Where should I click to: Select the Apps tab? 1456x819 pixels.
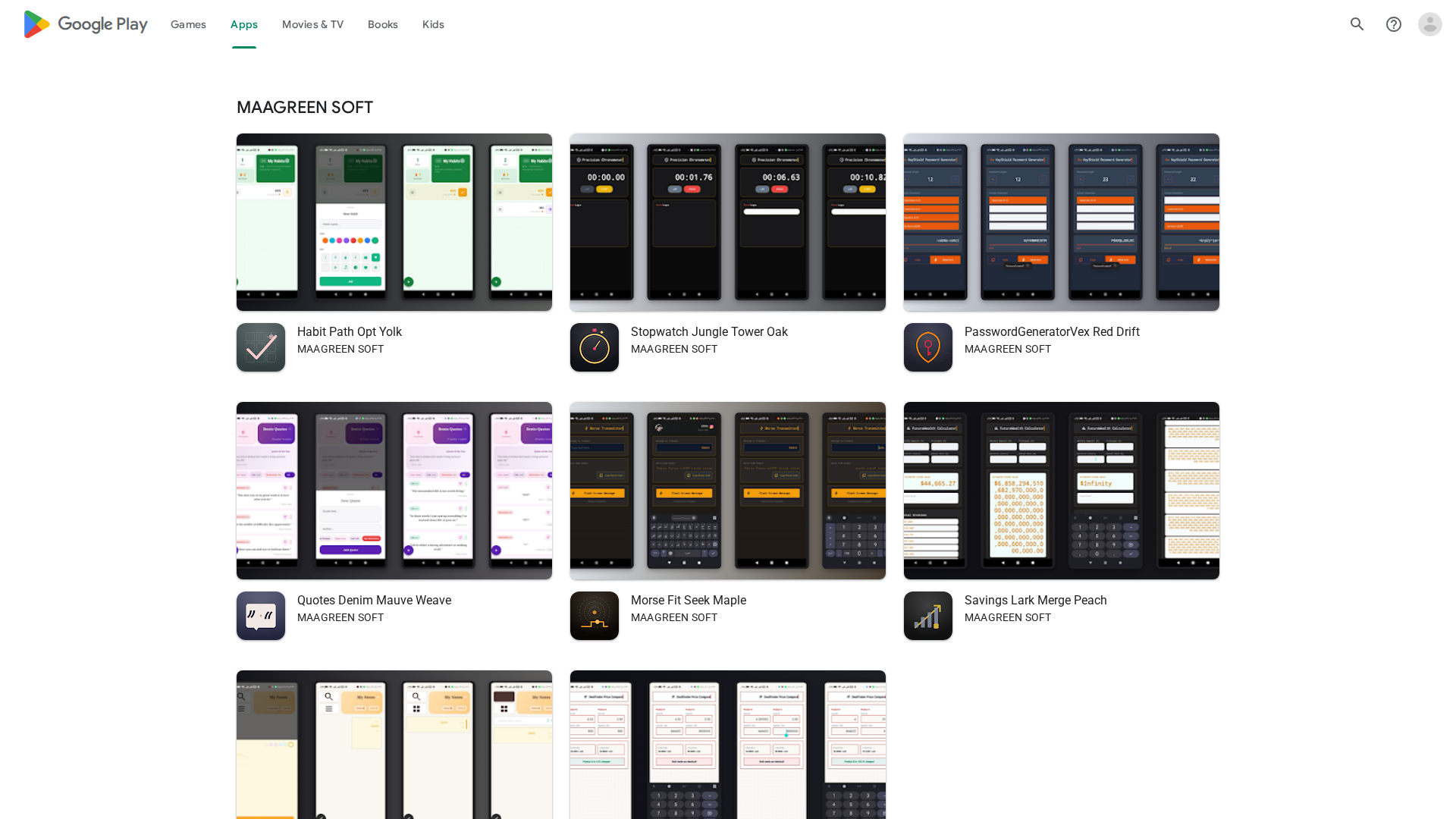pyautogui.click(x=244, y=24)
